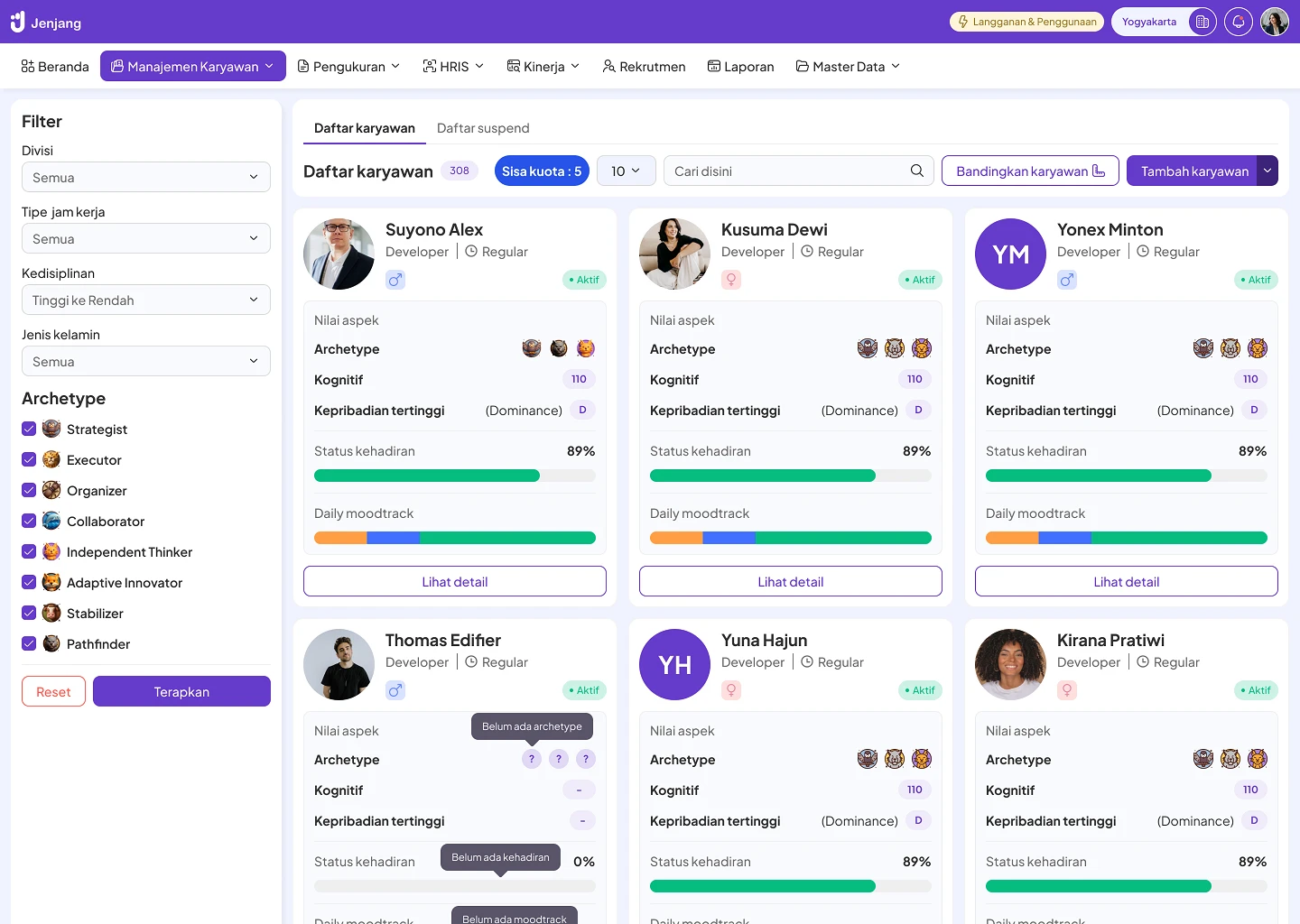The height and width of the screenshot is (924, 1300).
Task: Uncheck the Strategist archetype checkbox
Action: (29, 429)
